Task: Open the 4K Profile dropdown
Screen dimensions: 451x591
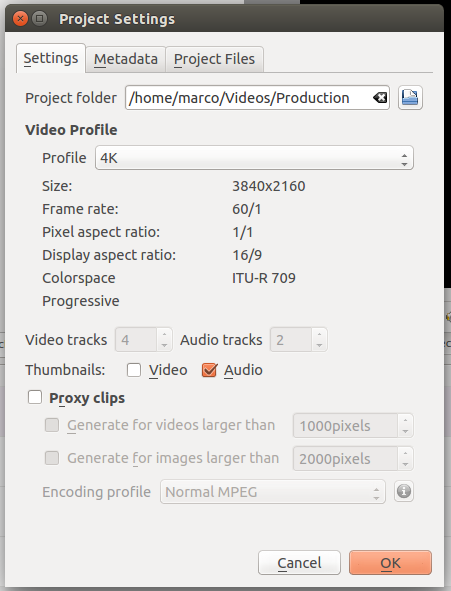Action: pos(254,158)
